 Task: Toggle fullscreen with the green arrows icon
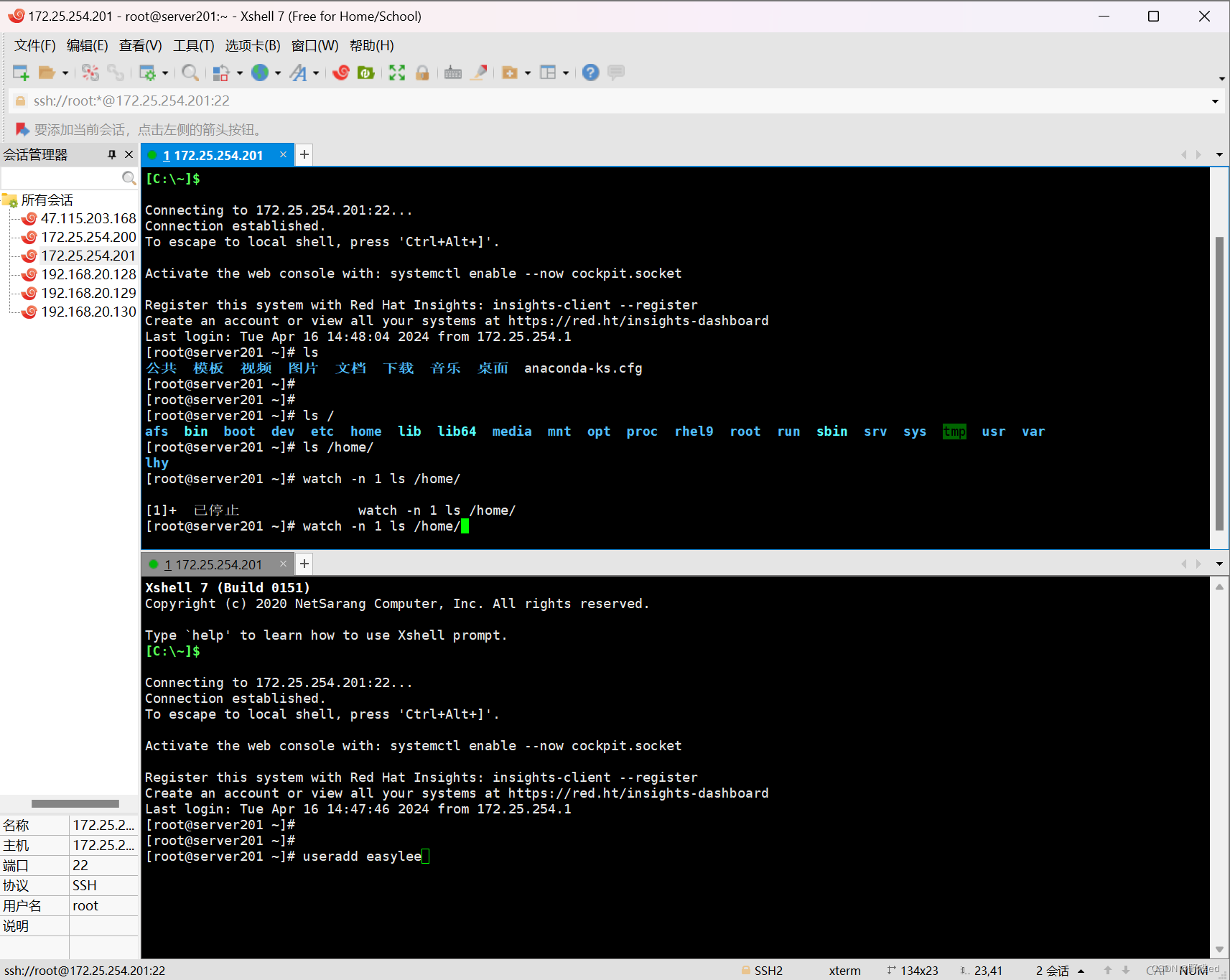397,73
